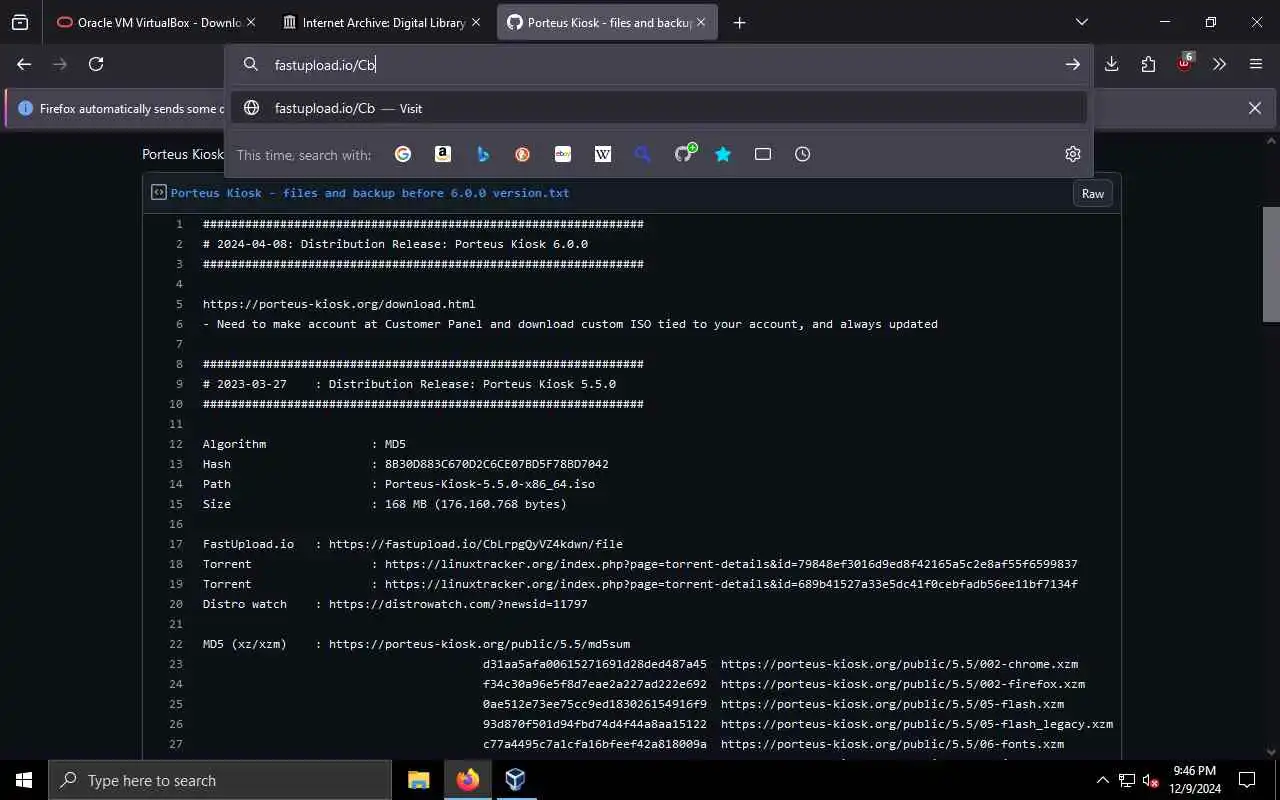This screenshot has height=800, width=1280.
Task: List all tabs dropdown arrow
Action: click(x=1082, y=22)
